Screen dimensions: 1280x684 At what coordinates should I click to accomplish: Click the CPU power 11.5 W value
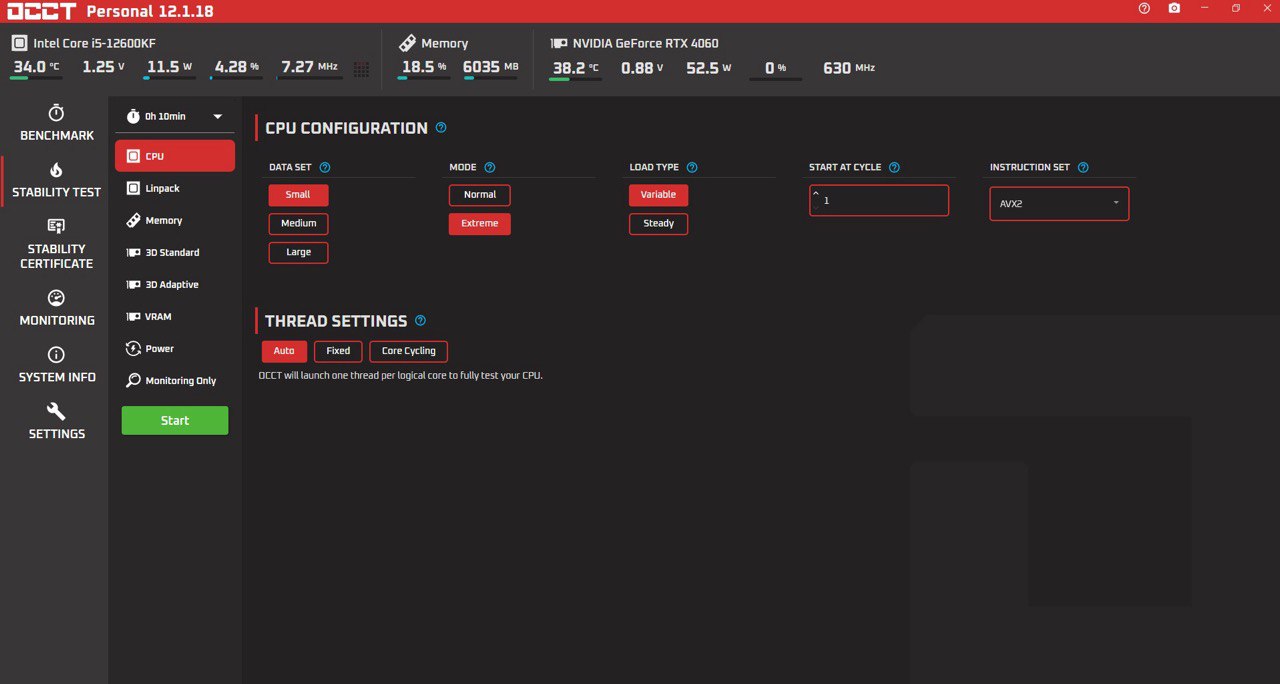click(169, 67)
